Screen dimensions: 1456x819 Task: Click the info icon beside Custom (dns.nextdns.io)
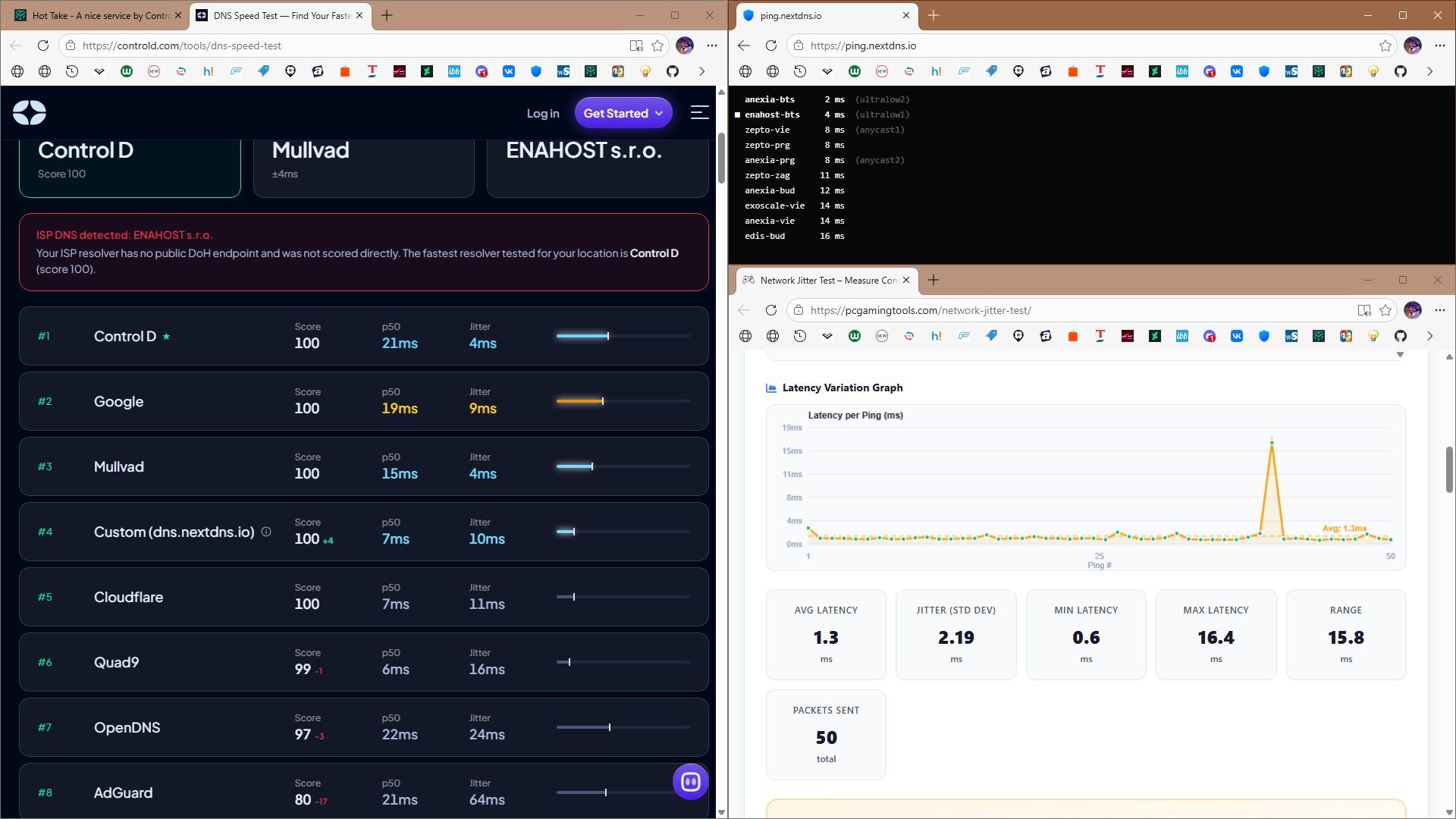[266, 532]
